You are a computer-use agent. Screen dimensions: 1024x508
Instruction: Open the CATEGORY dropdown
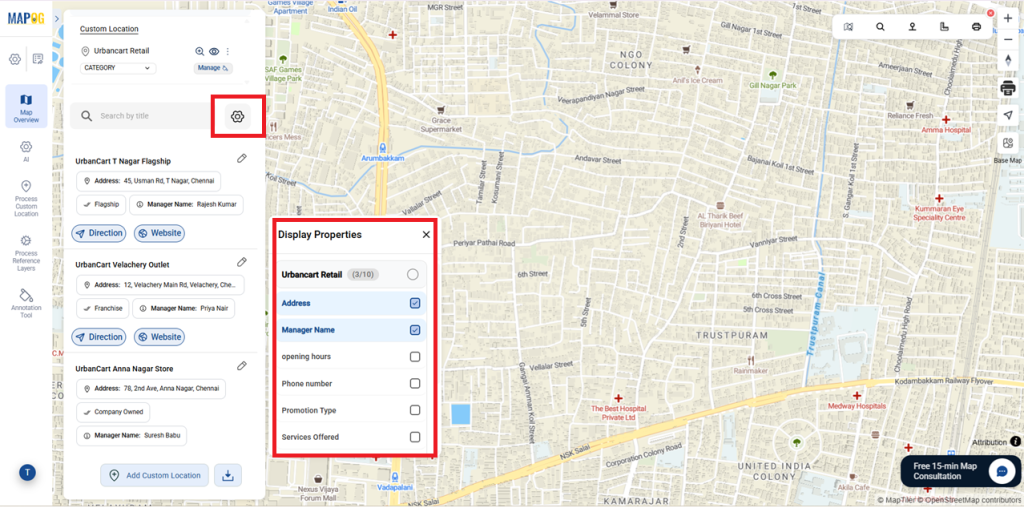click(118, 68)
